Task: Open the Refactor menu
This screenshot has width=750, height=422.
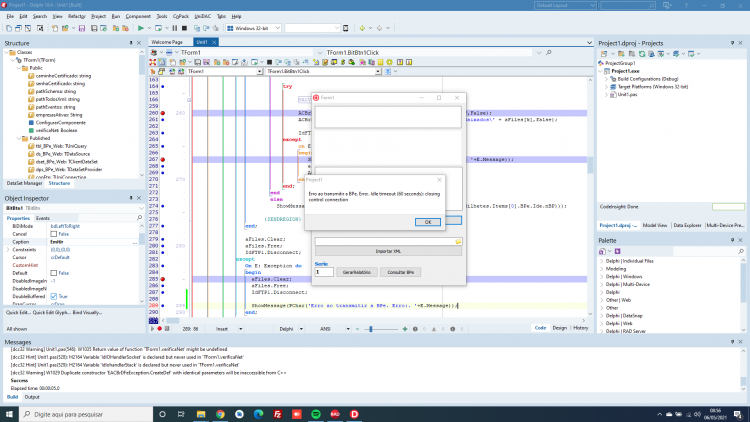Action: tap(77, 16)
